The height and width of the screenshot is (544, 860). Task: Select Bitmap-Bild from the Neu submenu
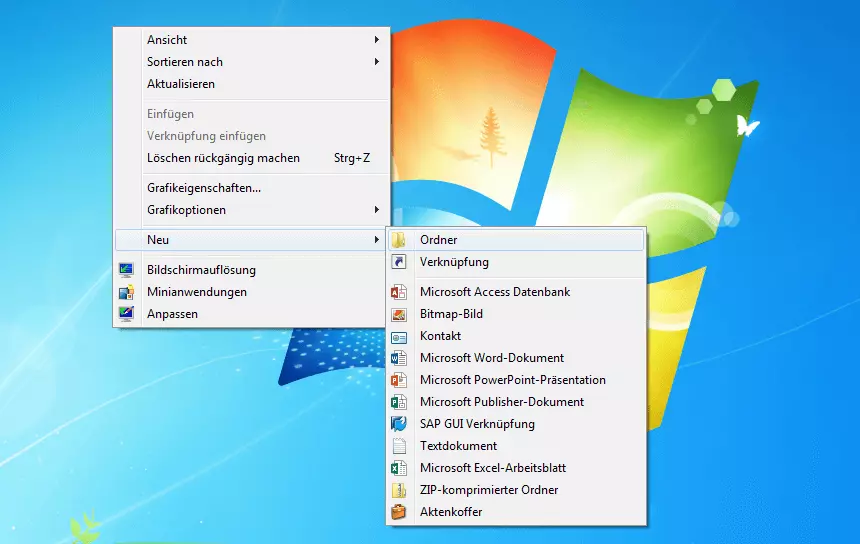pyautogui.click(x=516, y=314)
